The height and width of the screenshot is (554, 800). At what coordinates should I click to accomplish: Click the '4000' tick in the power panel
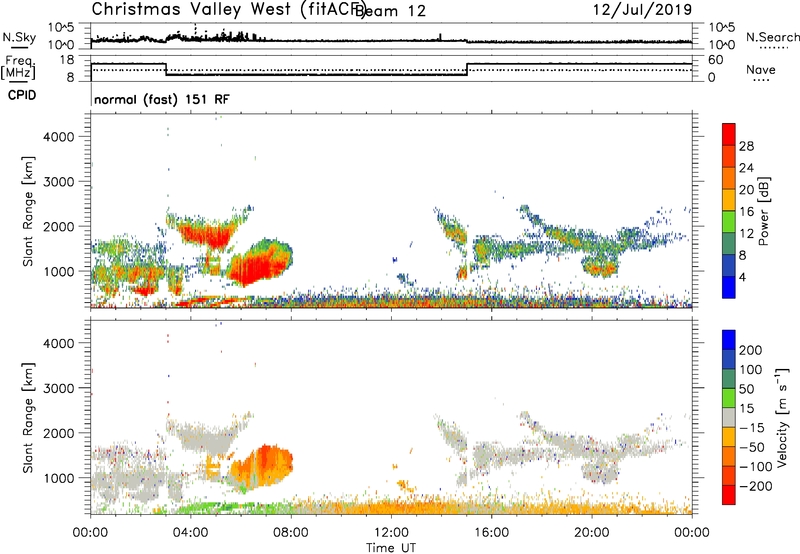tap(59, 137)
